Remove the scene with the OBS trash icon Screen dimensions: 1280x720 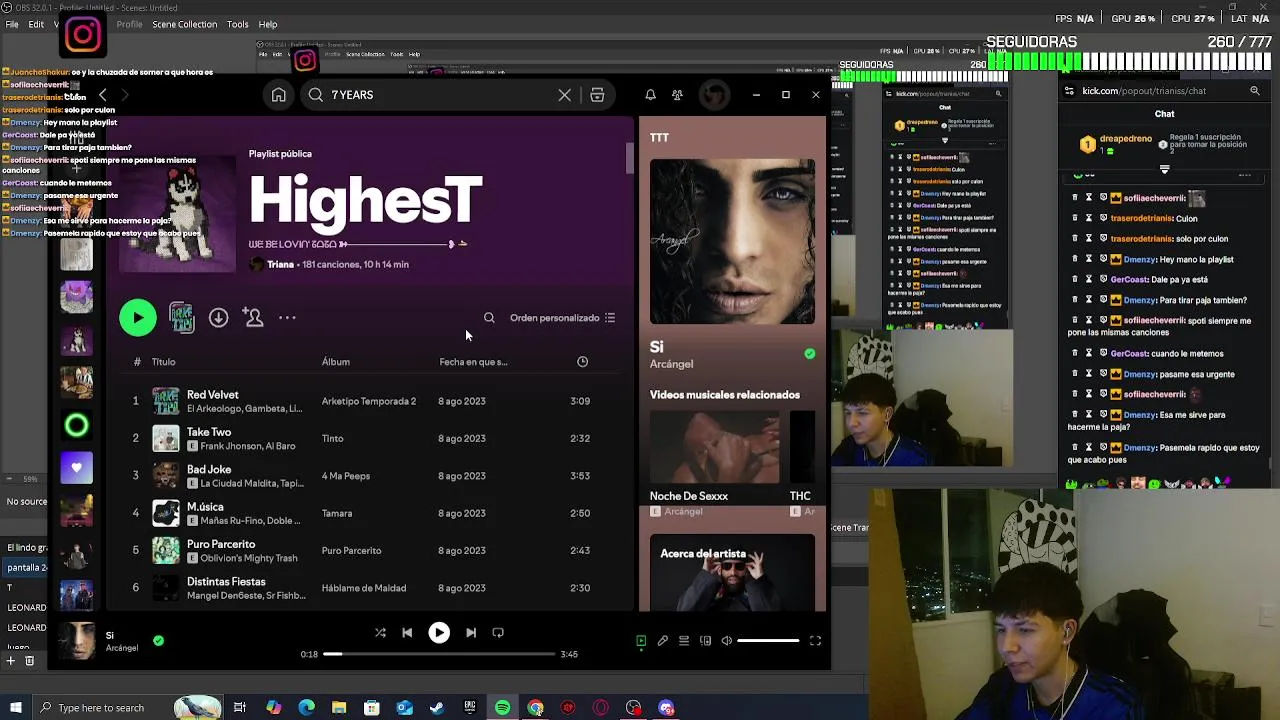pyautogui.click(x=29, y=661)
